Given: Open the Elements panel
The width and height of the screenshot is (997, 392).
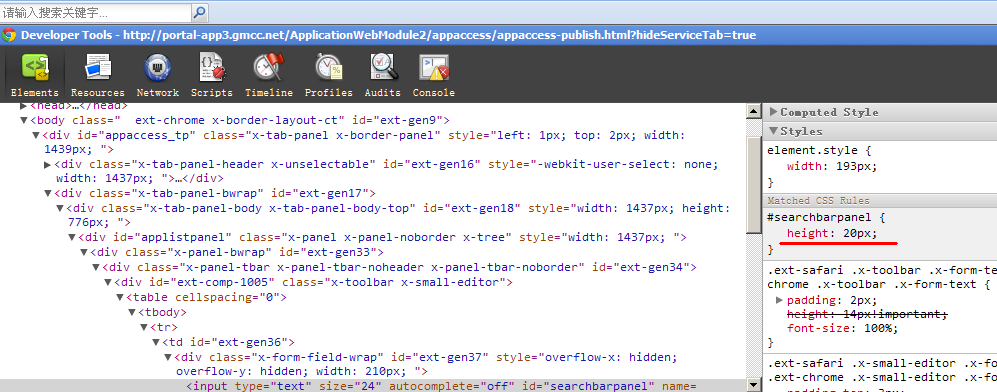Looking at the screenshot, I should [34, 75].
